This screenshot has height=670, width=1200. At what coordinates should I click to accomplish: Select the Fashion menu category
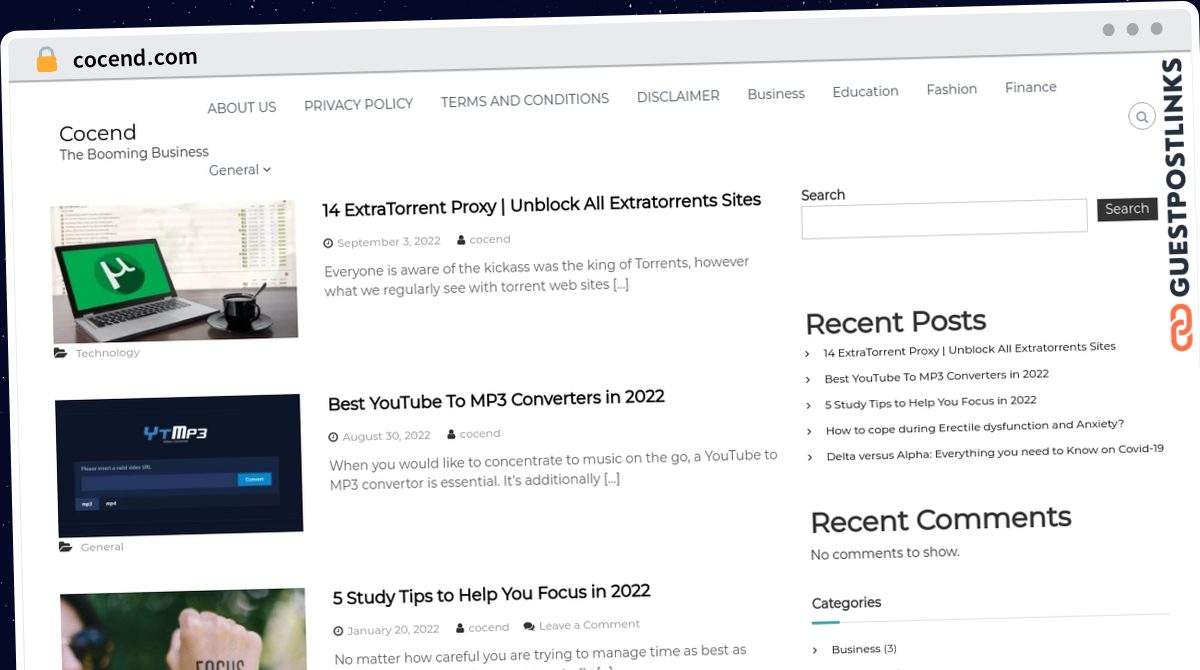point(951,89)
